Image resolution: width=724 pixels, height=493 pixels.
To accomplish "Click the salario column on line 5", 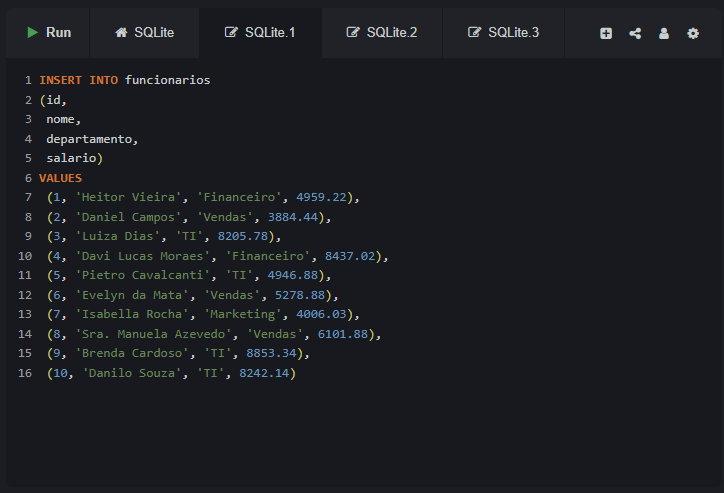I will tap(71, 158).
